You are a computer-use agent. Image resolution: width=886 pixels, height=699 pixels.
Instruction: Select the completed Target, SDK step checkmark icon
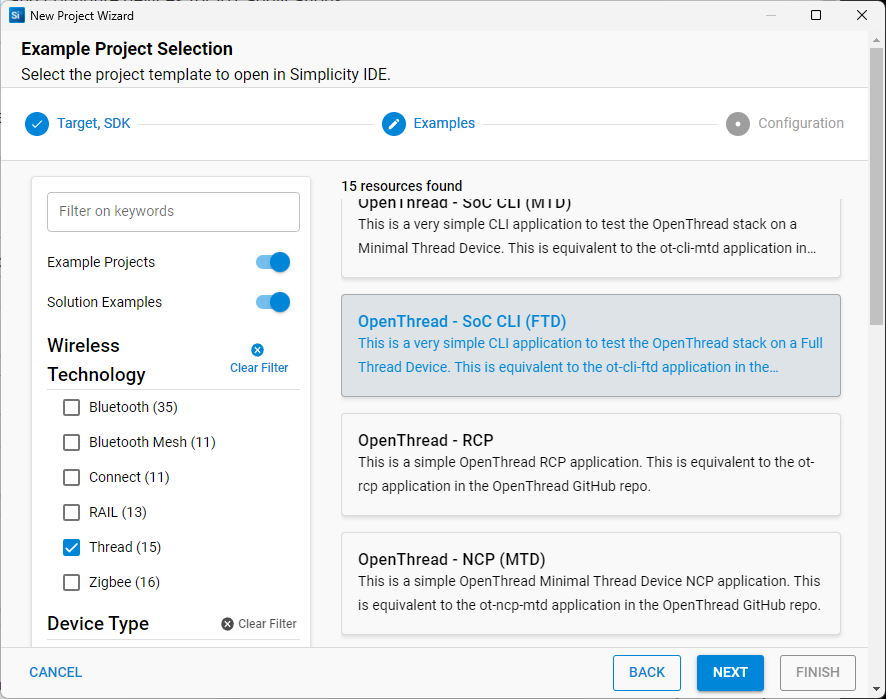(x=37, y=123)
